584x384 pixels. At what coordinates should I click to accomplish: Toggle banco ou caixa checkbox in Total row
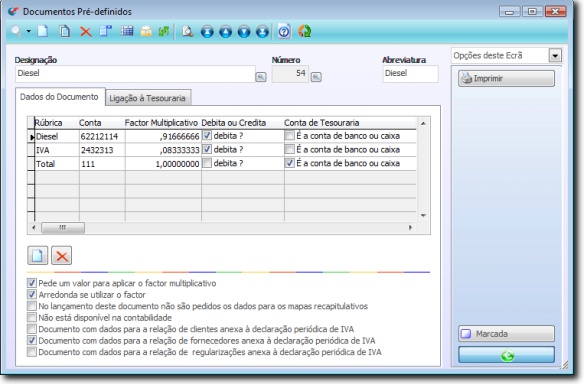pos(289,163)
